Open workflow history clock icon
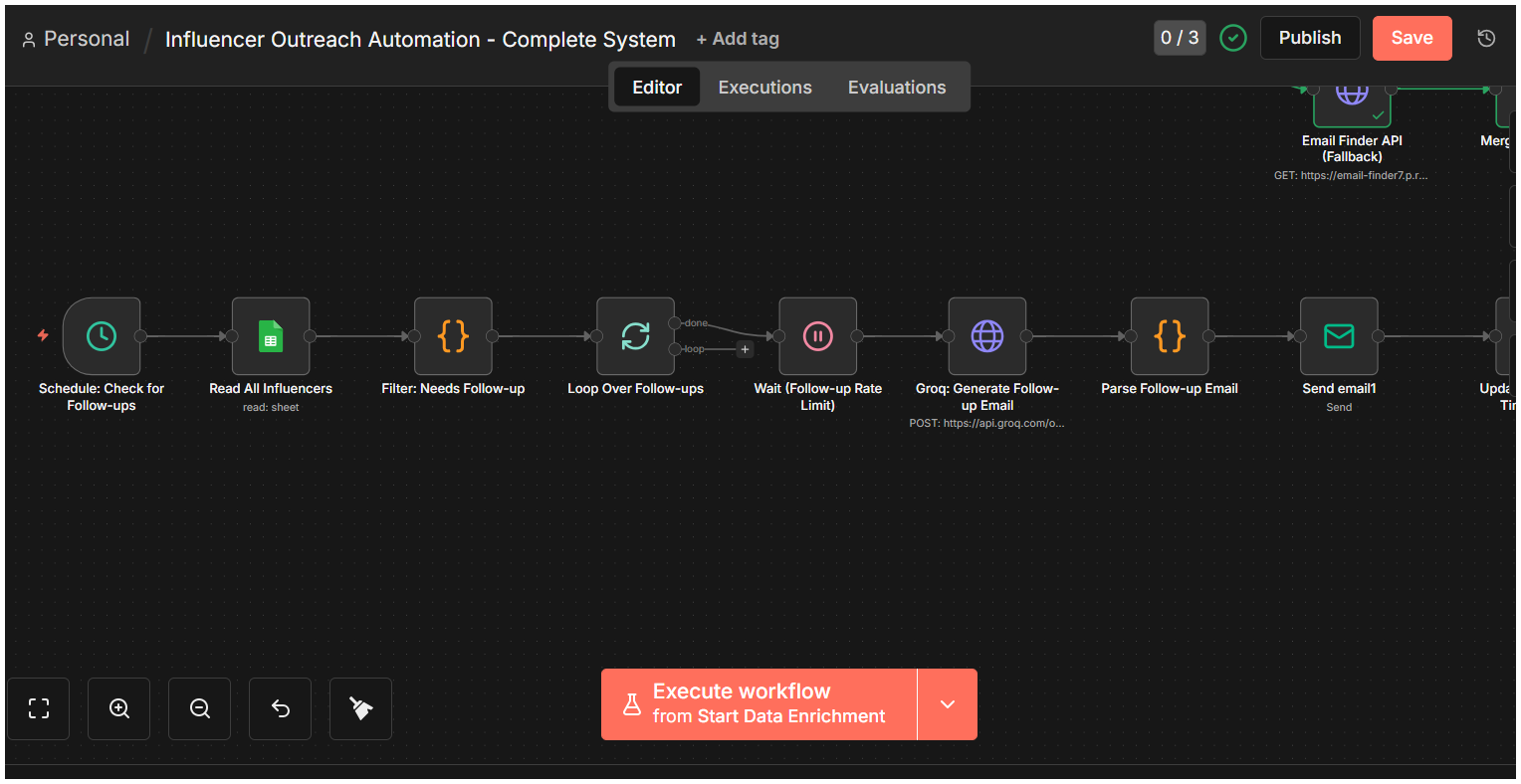The image size is (1521, 784). point(1486,38)
